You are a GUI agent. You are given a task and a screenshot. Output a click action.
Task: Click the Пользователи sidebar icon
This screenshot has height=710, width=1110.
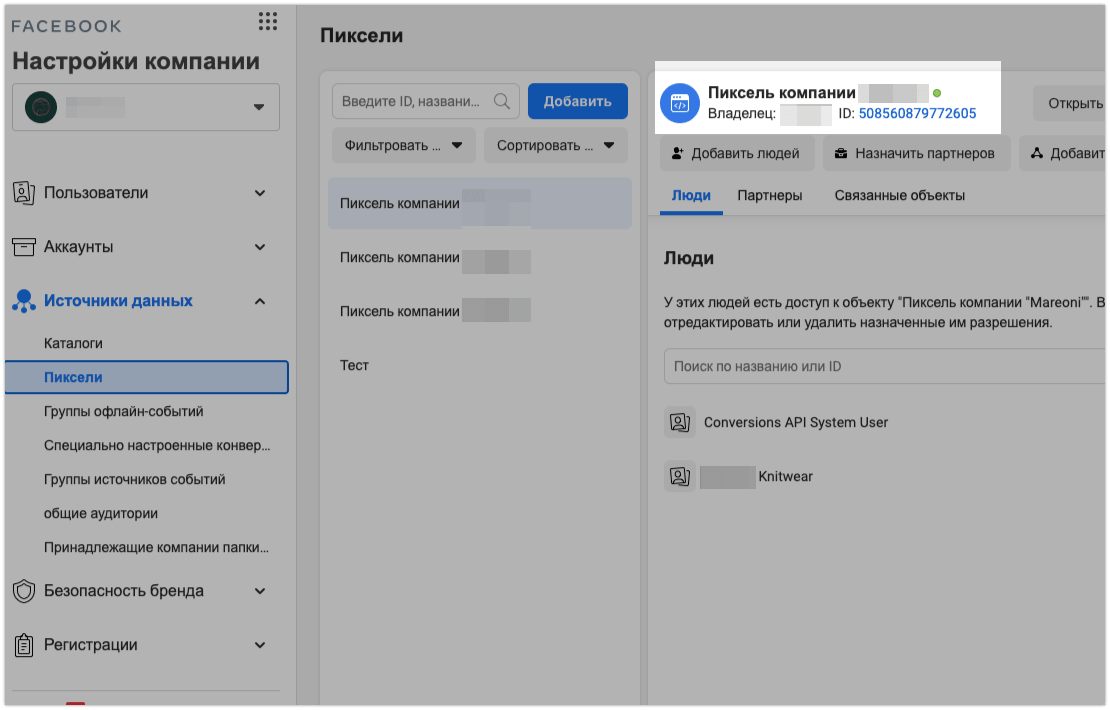point(24,193)
